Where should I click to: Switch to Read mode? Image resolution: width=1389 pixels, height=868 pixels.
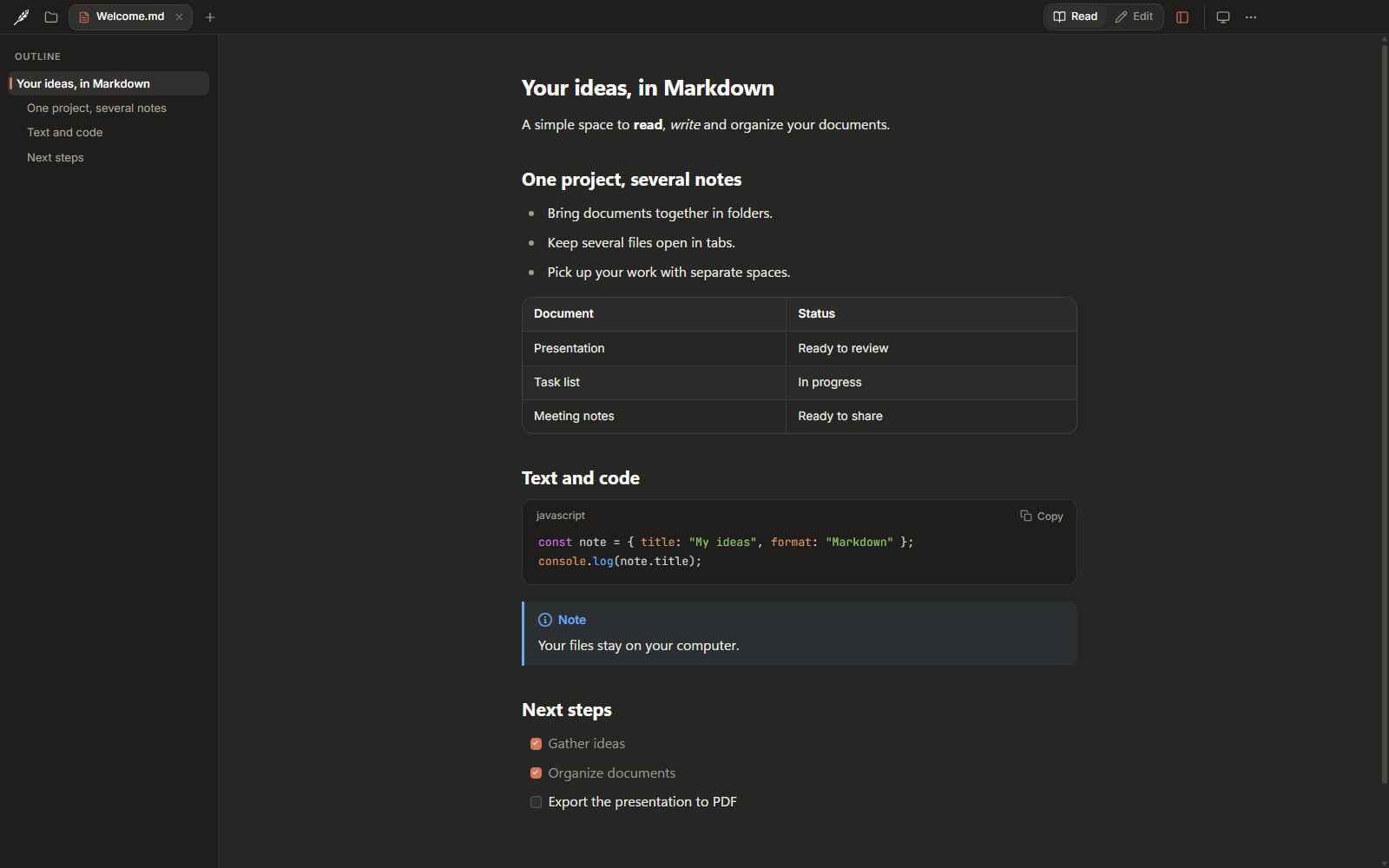pyautogui.click(x=1076, y=16)
